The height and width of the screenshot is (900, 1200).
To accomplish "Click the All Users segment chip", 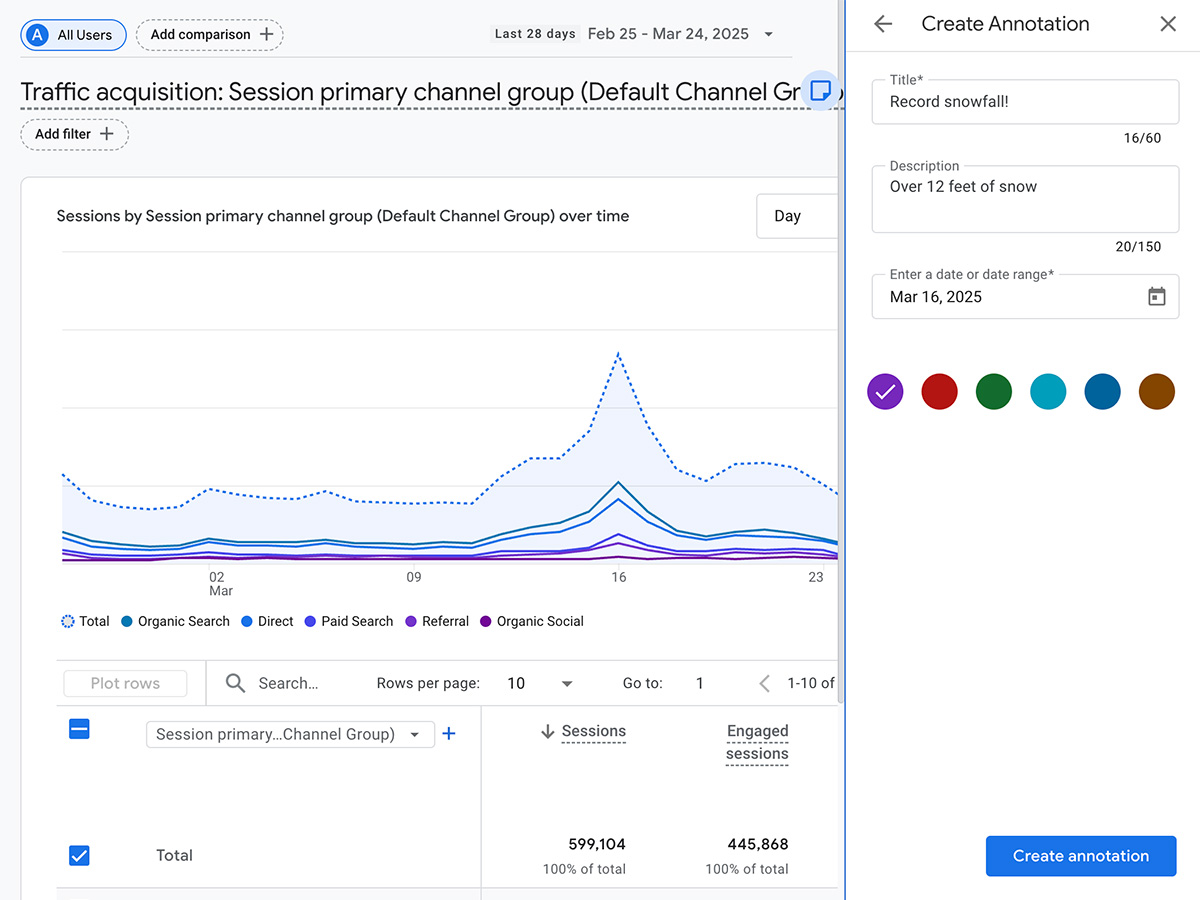I will point(73,35).
